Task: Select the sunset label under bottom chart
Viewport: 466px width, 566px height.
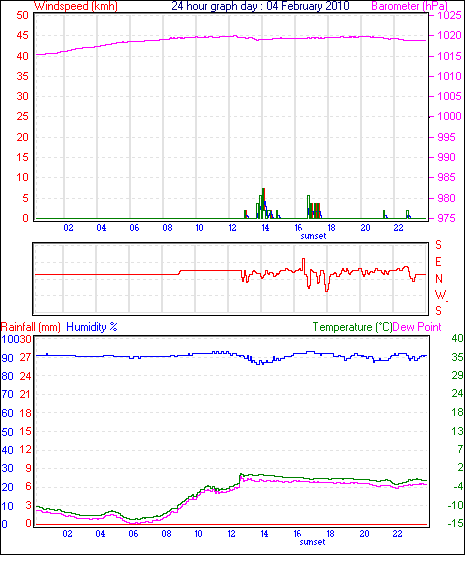Action: (x=312, y=542)
